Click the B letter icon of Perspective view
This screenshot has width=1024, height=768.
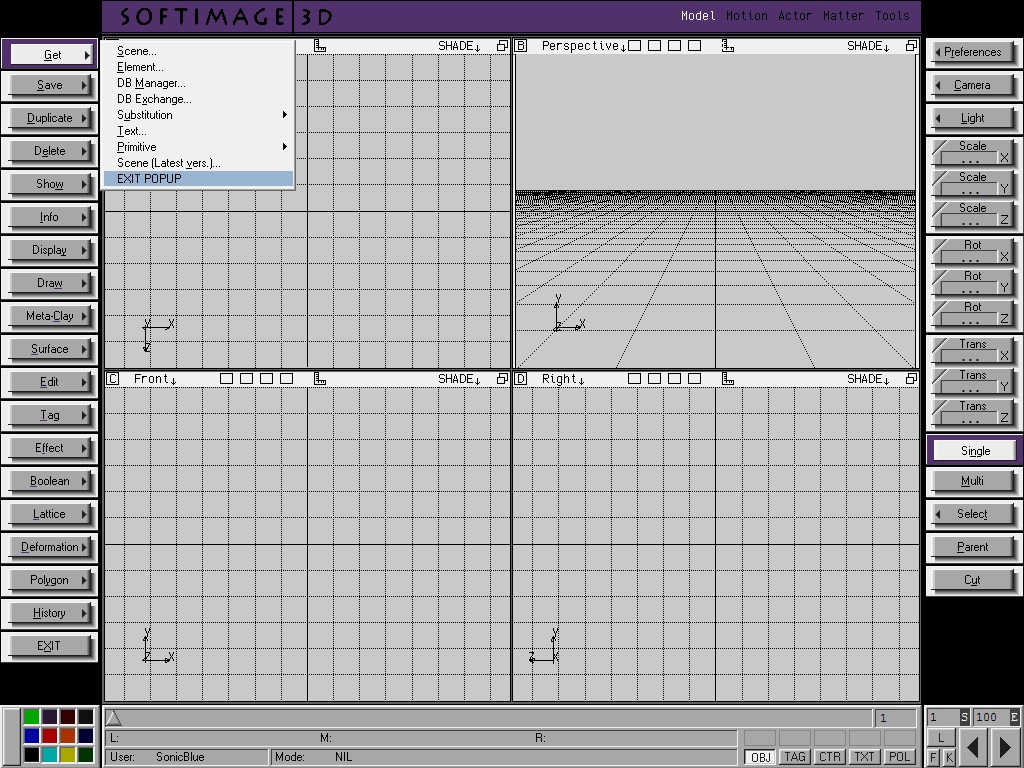pos(521,46)
